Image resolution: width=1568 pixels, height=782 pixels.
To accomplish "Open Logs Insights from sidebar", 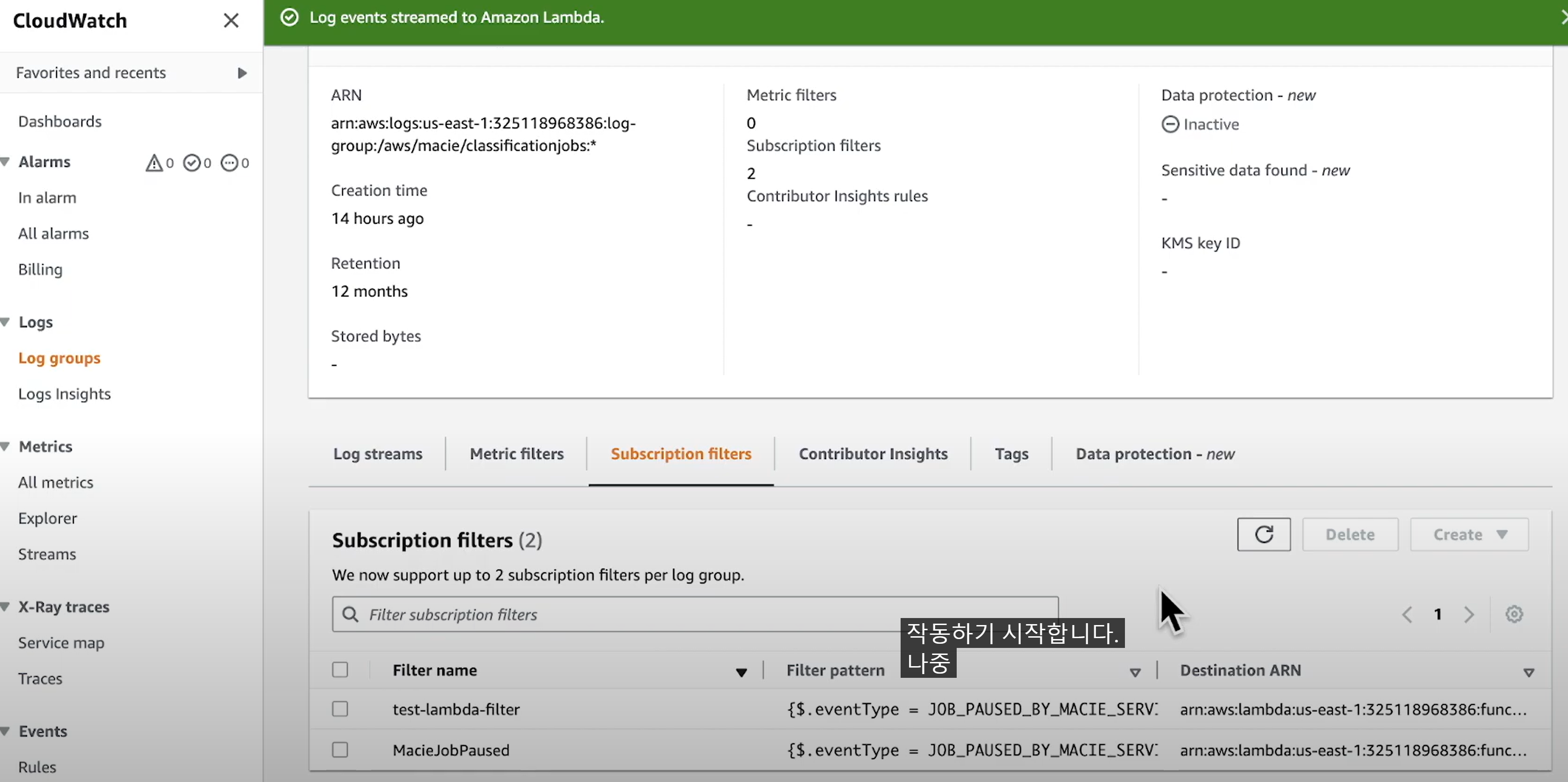I will 64,394.
